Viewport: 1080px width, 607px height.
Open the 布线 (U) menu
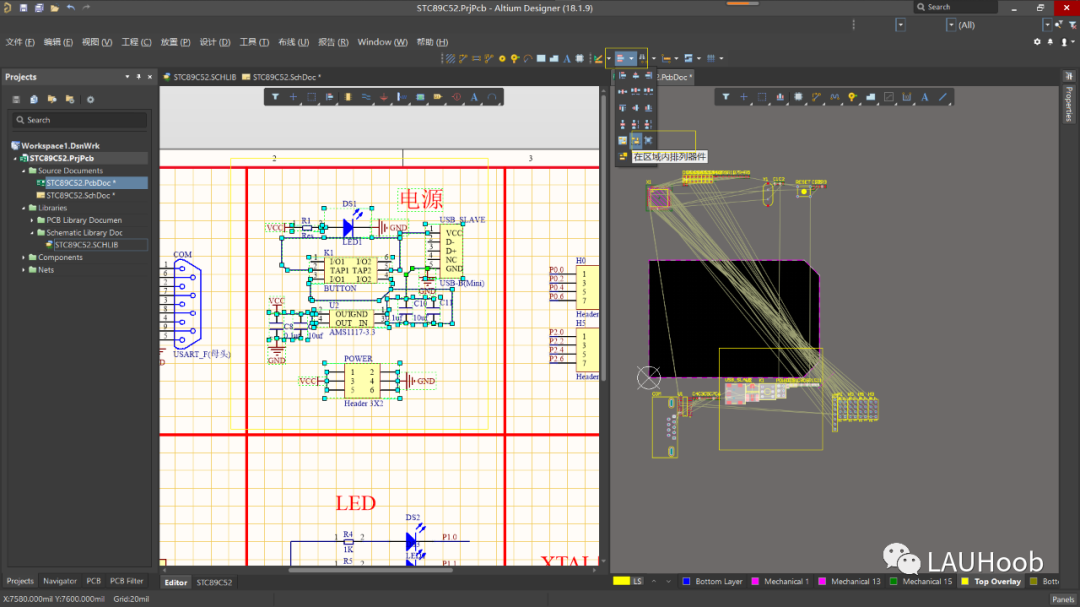pos(293,42)
